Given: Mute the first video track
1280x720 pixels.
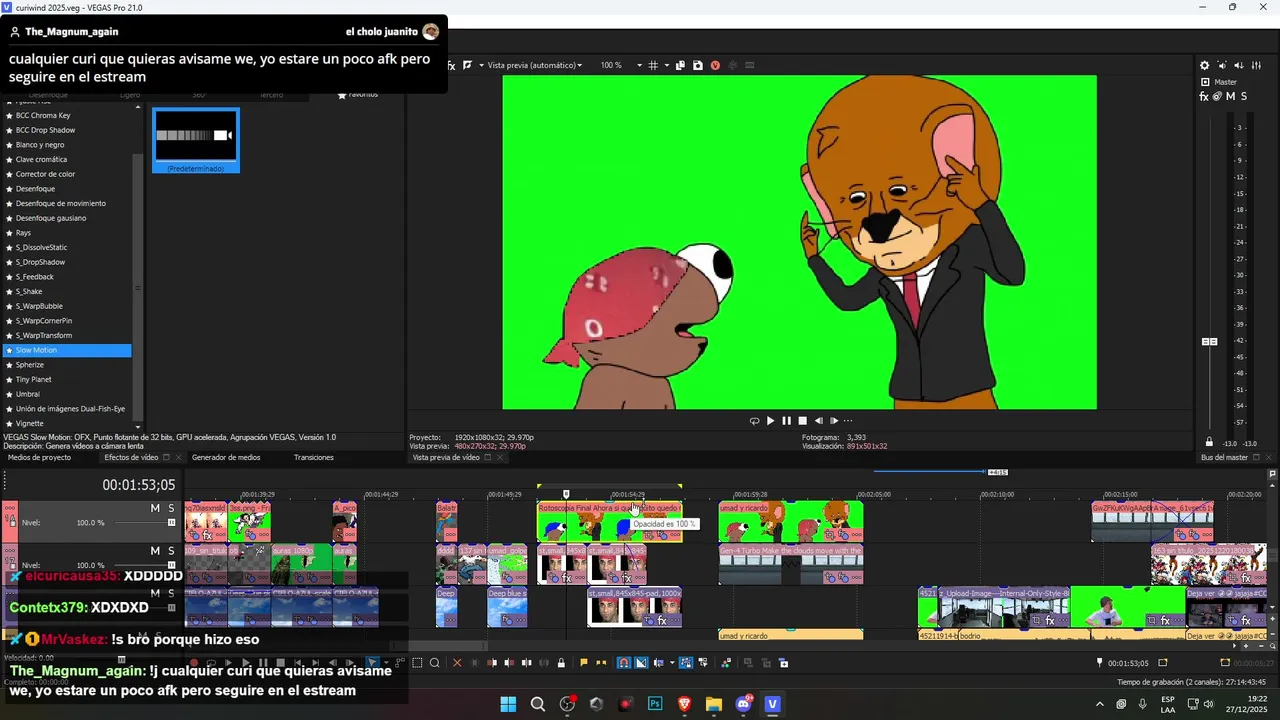Looking at the screenshot, I should pyautogui.click(x=155, y=508).
